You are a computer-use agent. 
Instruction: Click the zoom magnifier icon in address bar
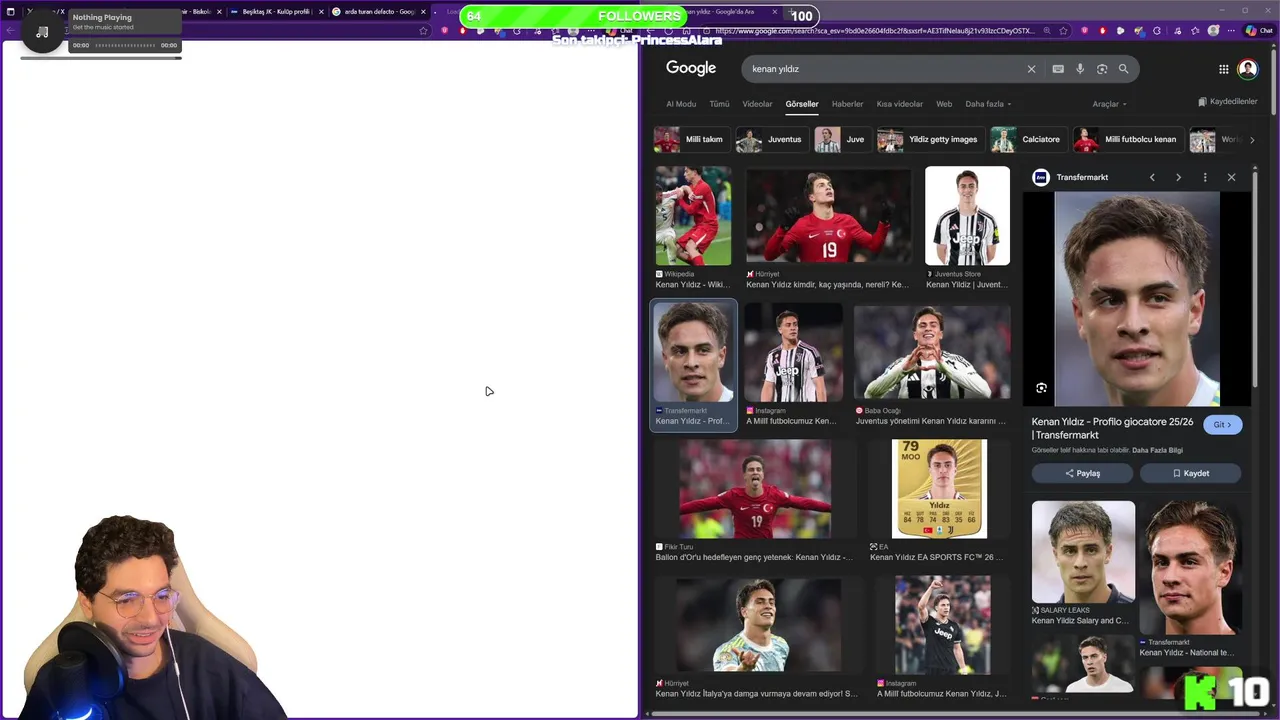[x=1047, y=31]
